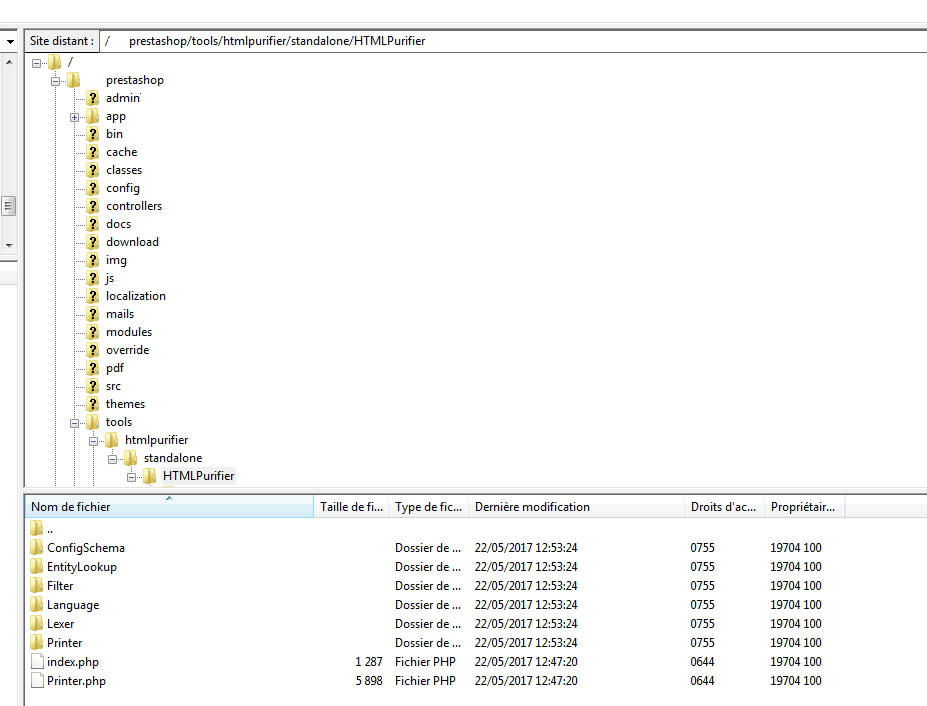
Task: Click the controllers folder question-mark icon
Action: [93, 206]
